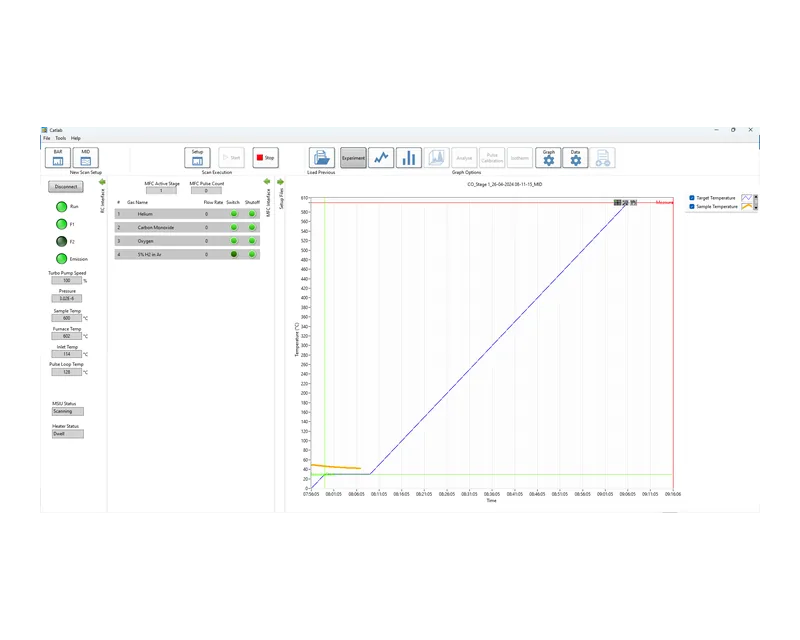
Task: Open the 3D spectrum graph view
Action: (436, 158)
